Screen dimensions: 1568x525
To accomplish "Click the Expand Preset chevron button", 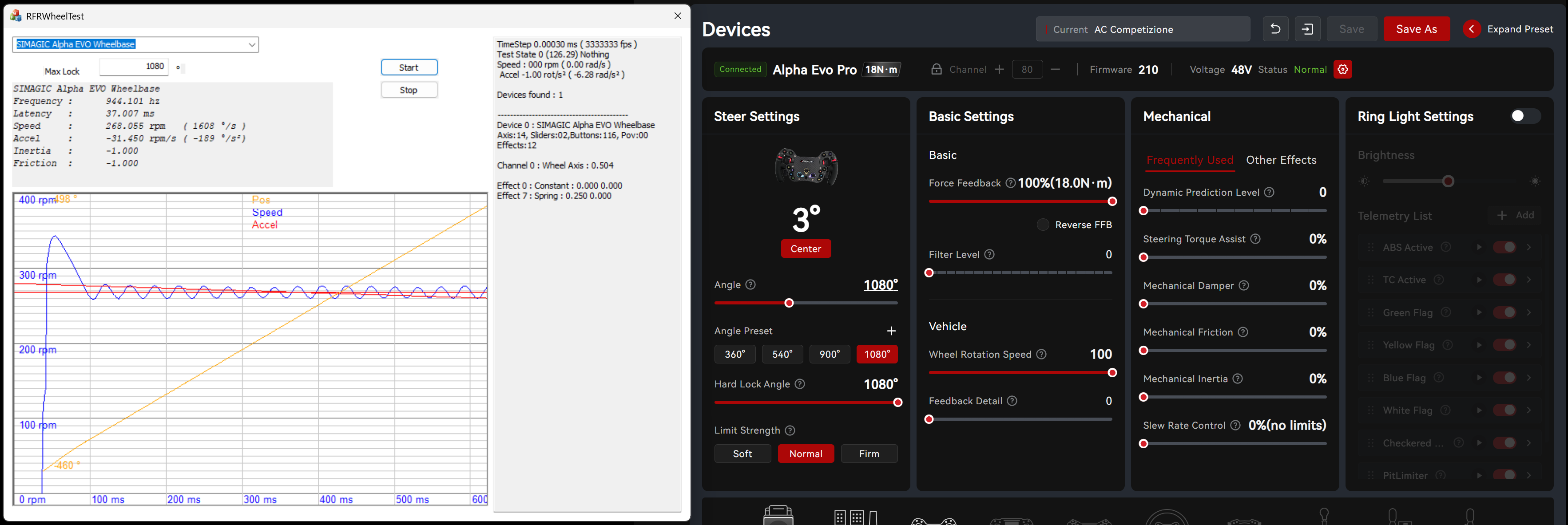I will pos(1471,29).
